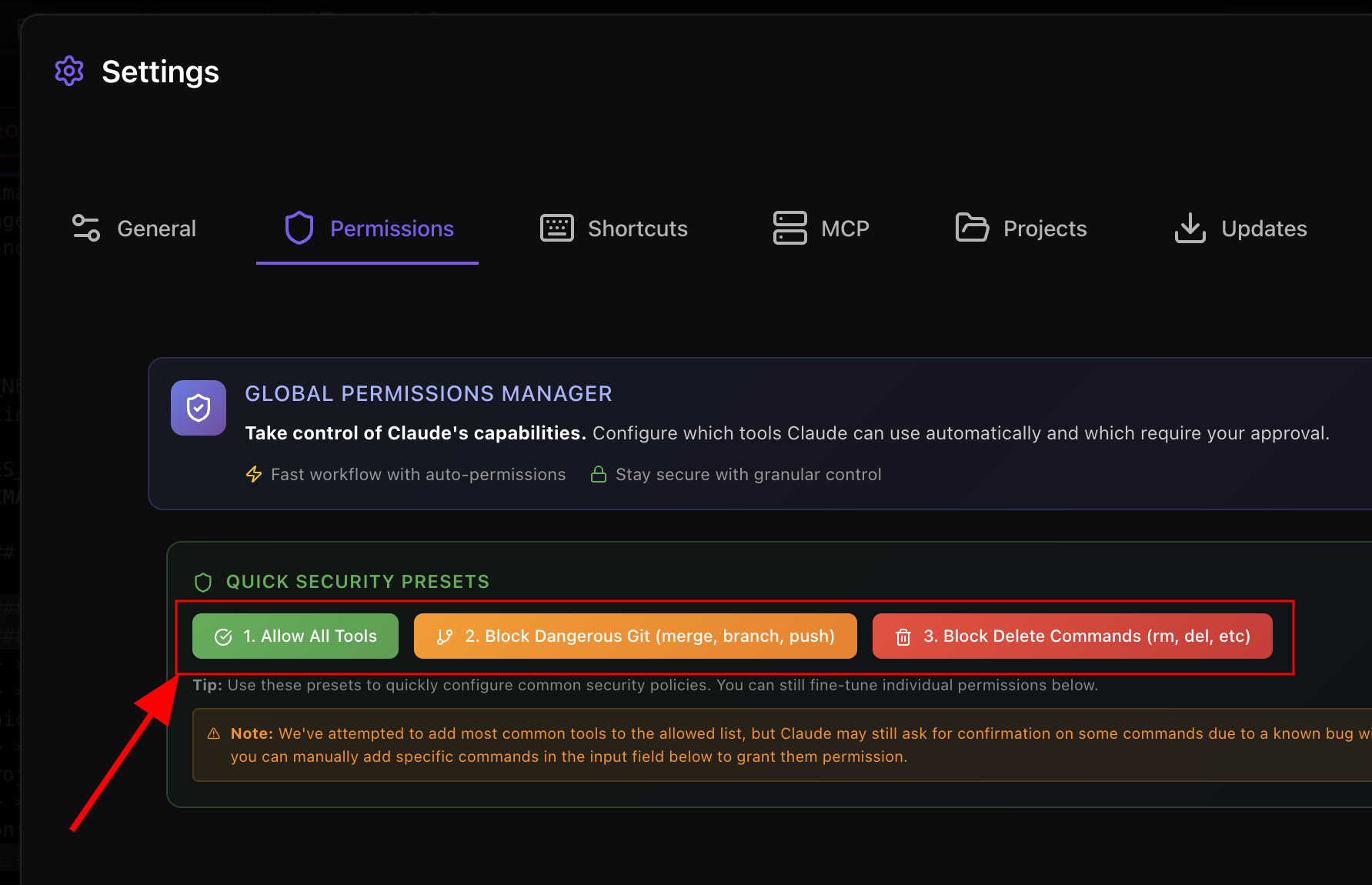Click the Projects folder icon
The width and height of the screenshot is (1372, 885).
tap(972, 228)
